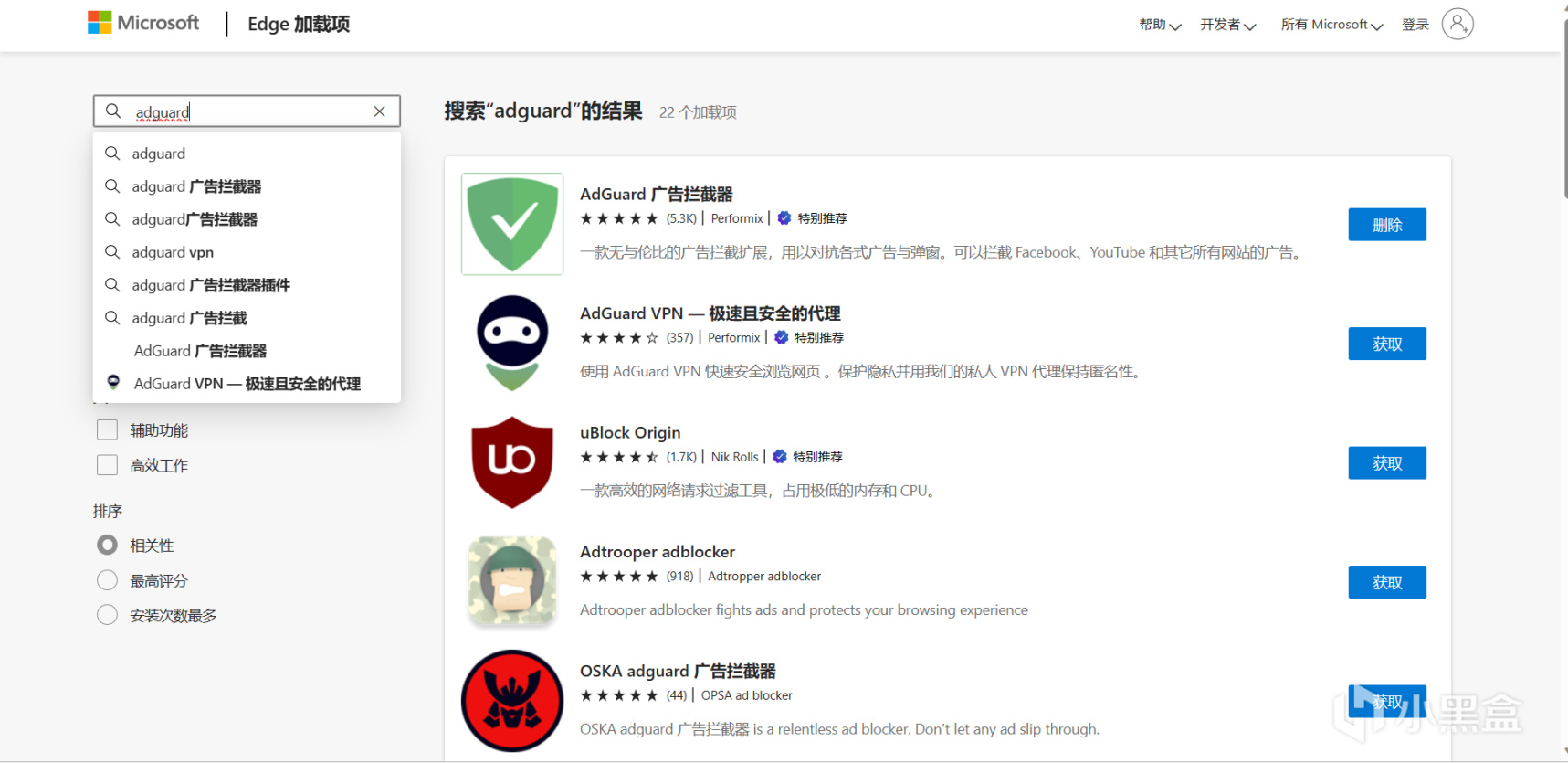Click the Nik Rolls publisher name
This screenshot has width=1568, height=763.
pos(735,457)
